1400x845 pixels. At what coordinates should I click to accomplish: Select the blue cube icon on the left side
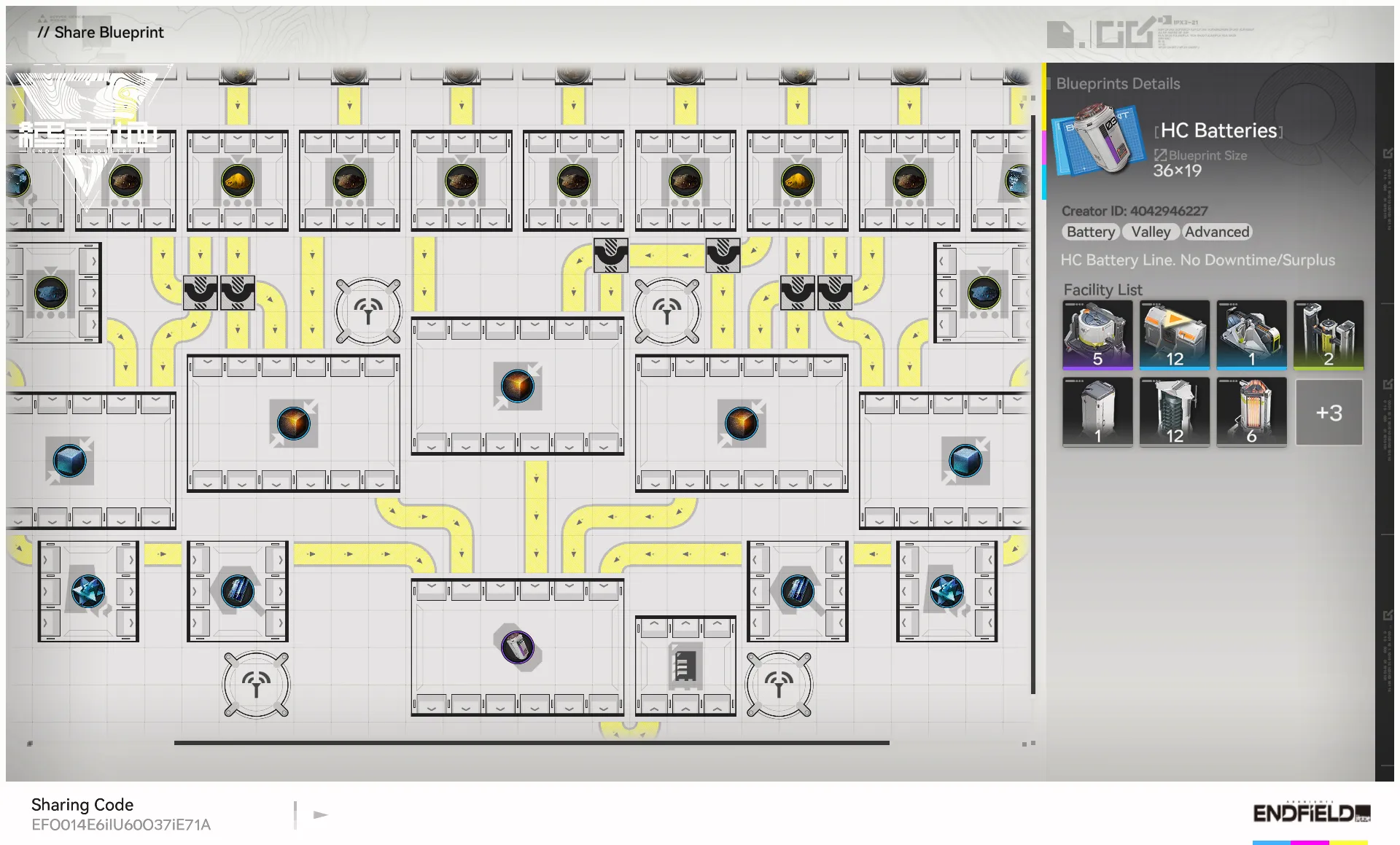coord(70,461)
